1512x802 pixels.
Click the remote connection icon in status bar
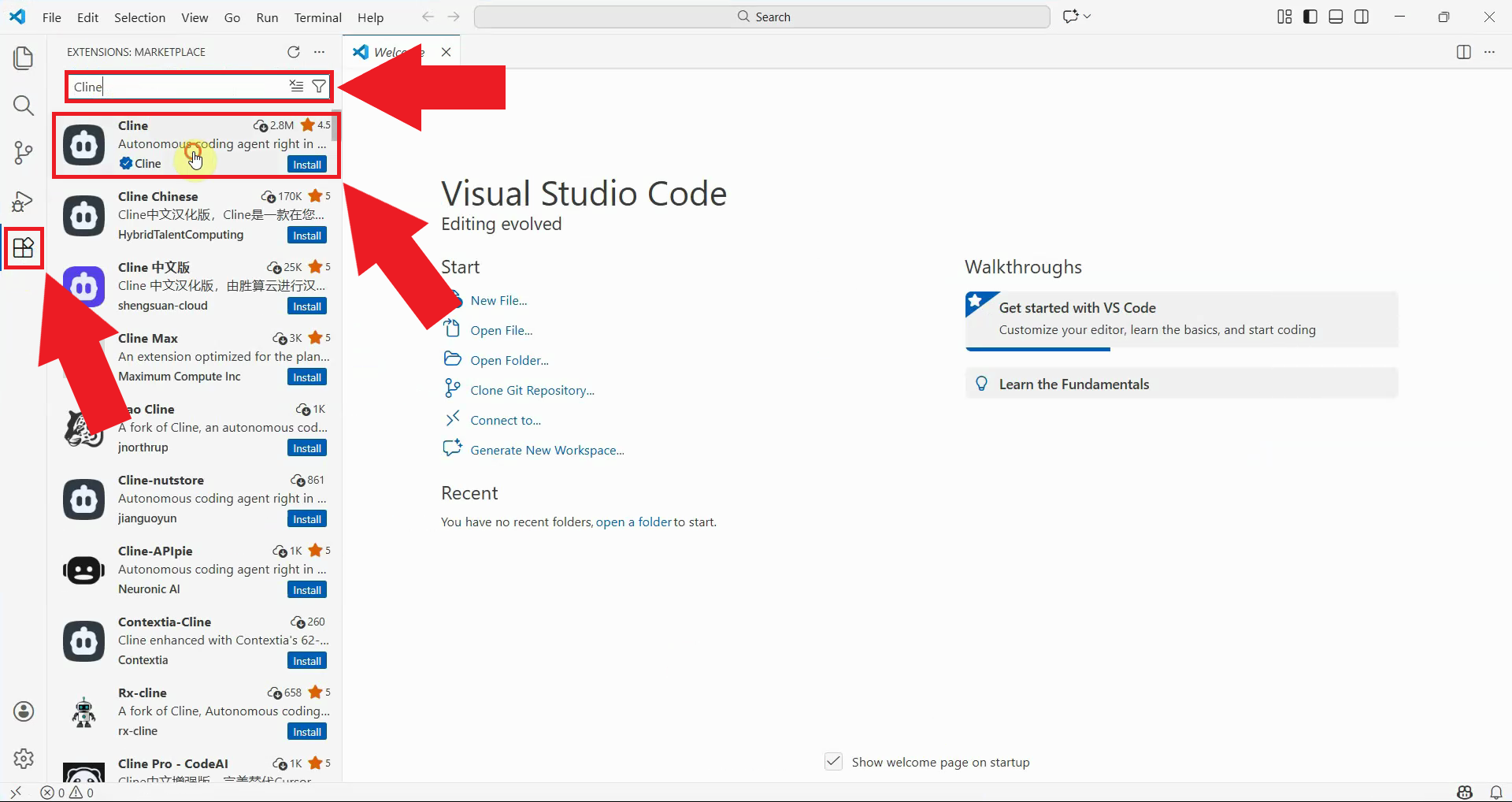pyautogui.click(x=15, y=793)
